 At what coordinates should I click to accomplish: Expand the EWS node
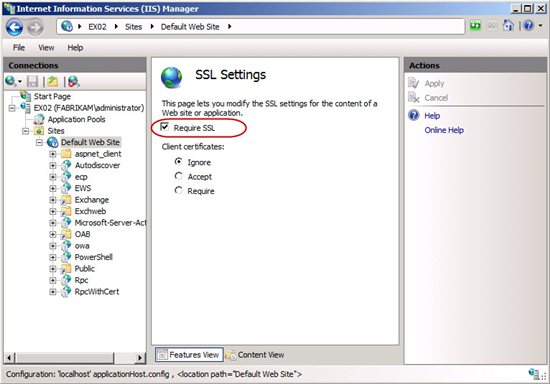coord(53,188)
